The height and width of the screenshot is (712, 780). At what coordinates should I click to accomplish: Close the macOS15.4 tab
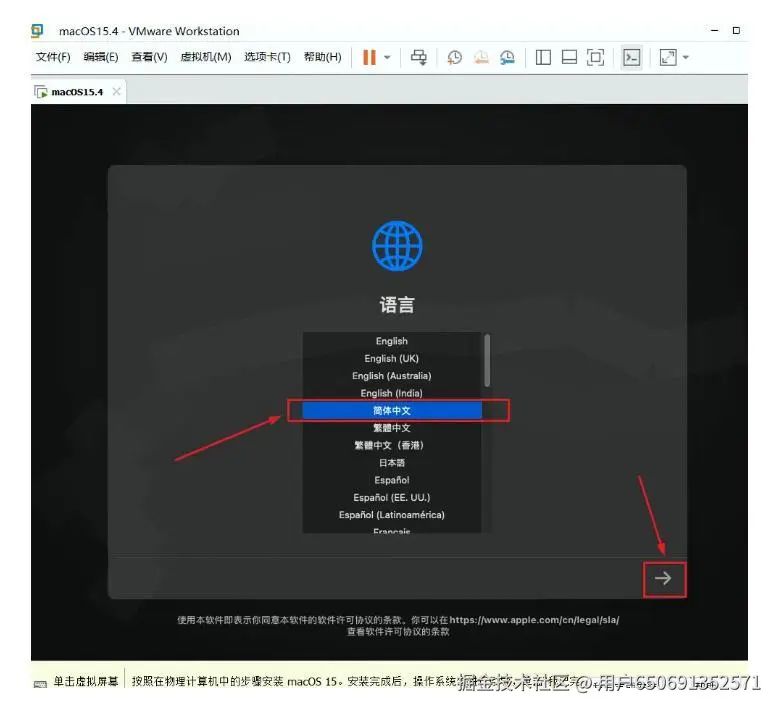point(116,92)
